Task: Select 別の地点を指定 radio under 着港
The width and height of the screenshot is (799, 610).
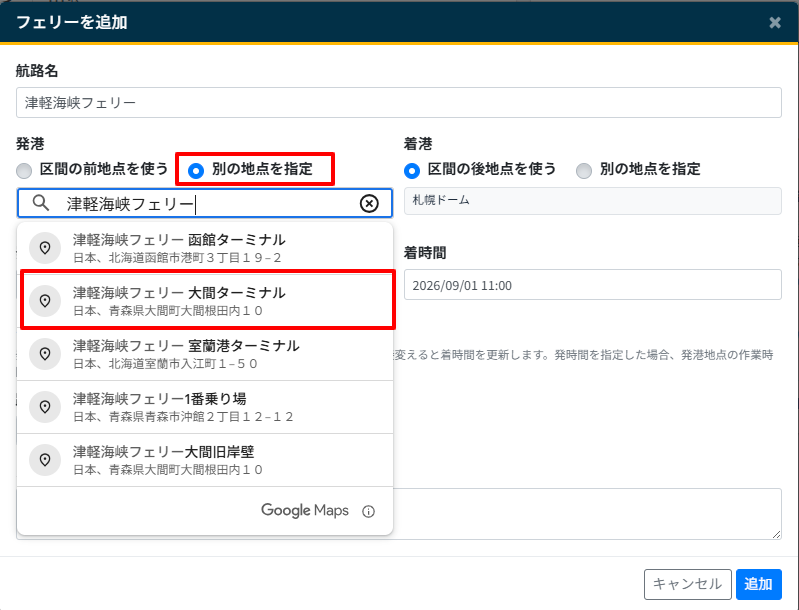Action: click(584, 170)
